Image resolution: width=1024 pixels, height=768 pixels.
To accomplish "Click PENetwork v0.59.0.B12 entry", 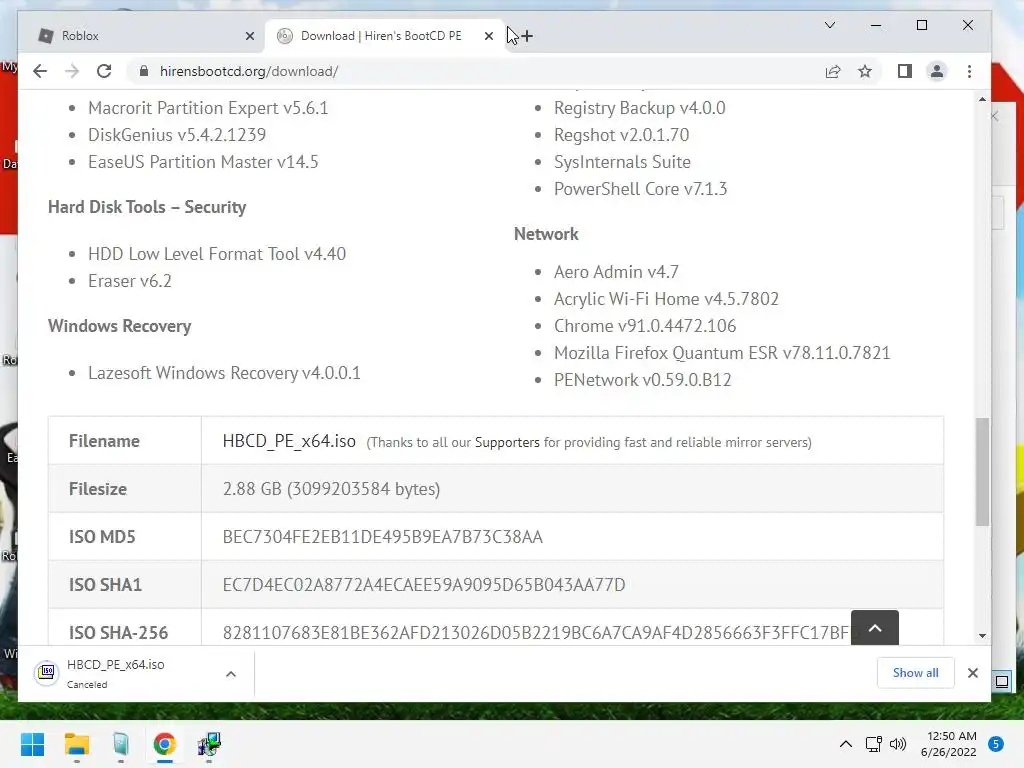I will pyautogui.click(x=642, y=379).
